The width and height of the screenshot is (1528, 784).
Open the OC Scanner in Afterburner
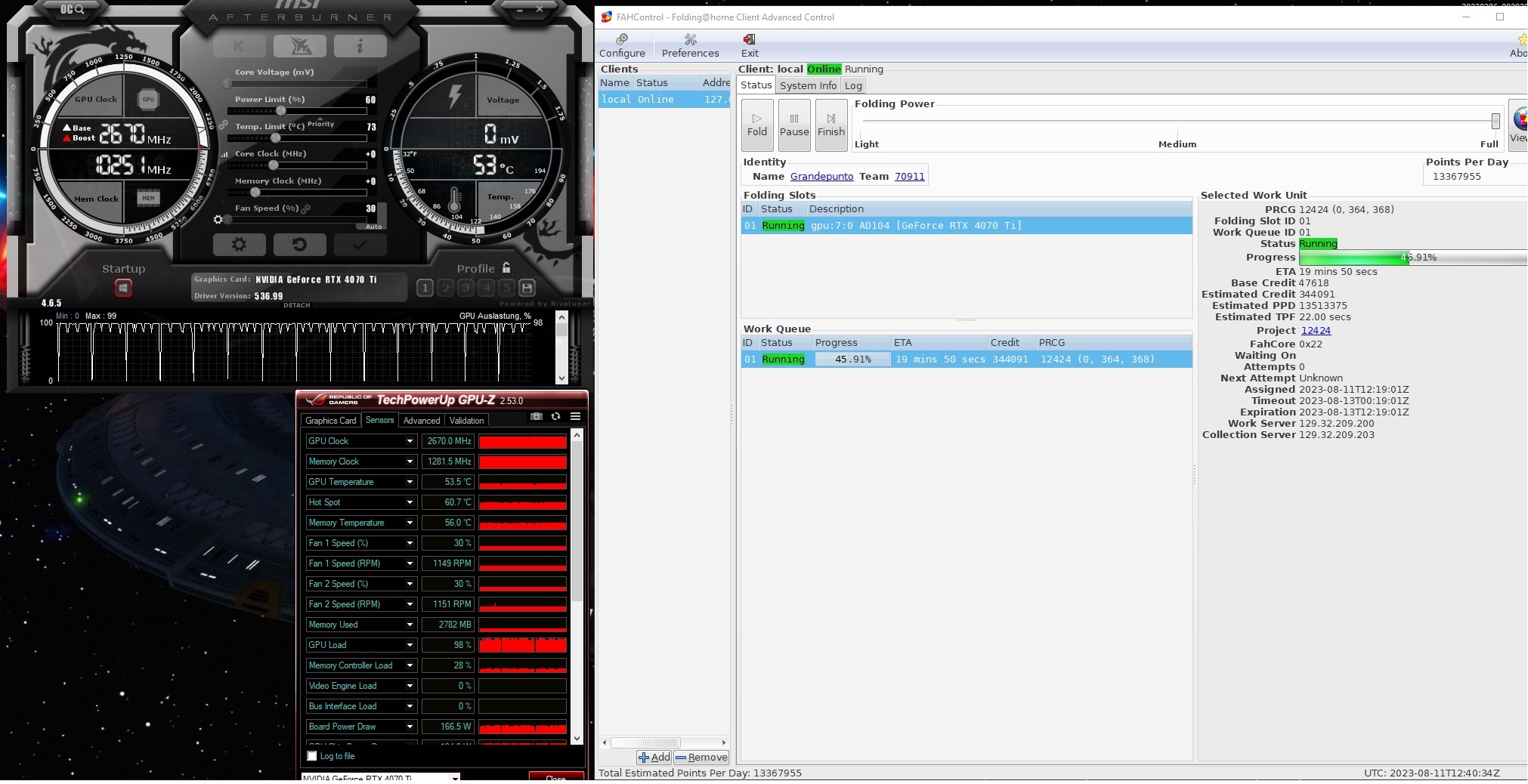(73, 10)
